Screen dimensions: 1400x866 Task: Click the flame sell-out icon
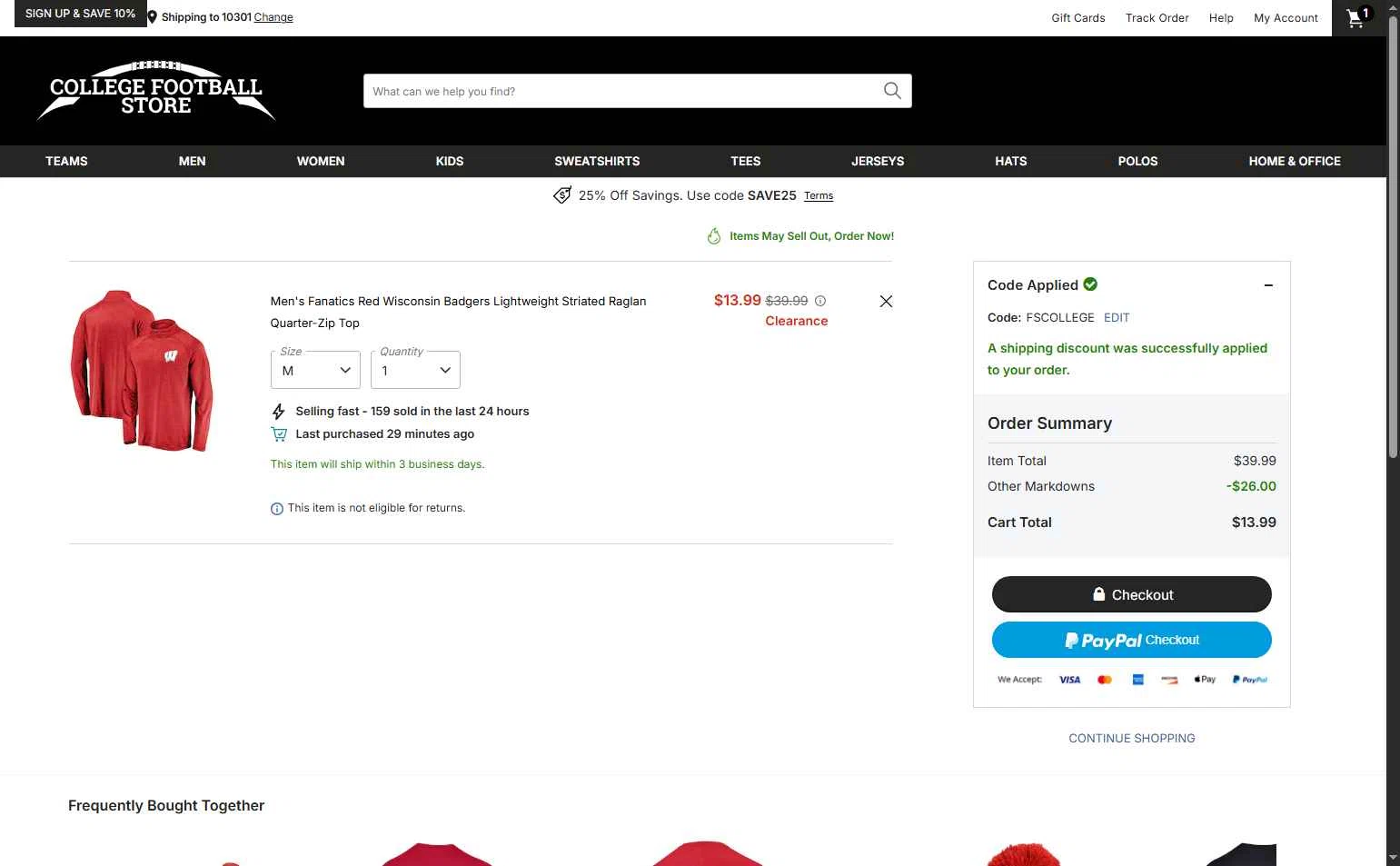pyautogui.click(x=714, y=236)
